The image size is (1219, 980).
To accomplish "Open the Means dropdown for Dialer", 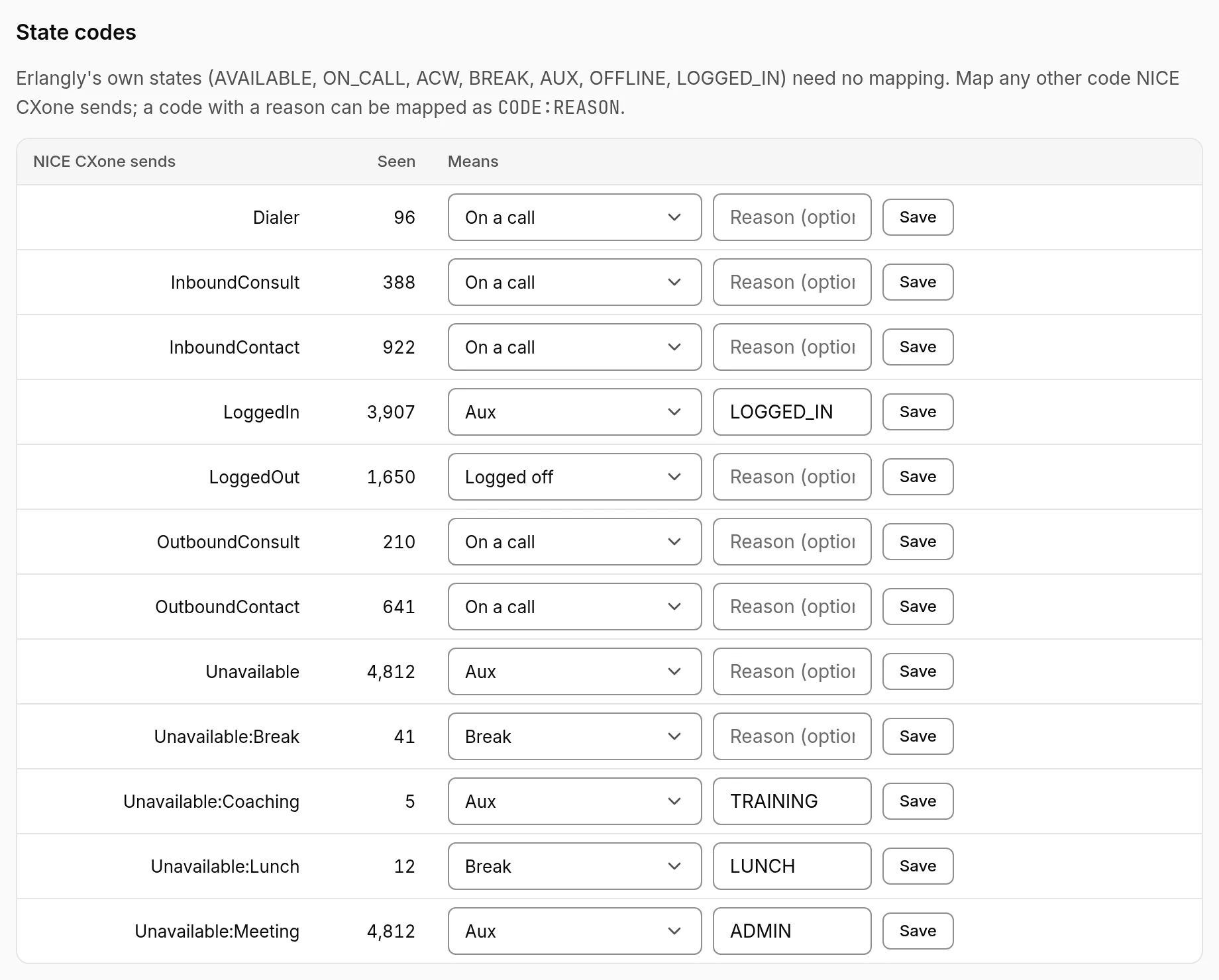I will click(x=574, y=217).
